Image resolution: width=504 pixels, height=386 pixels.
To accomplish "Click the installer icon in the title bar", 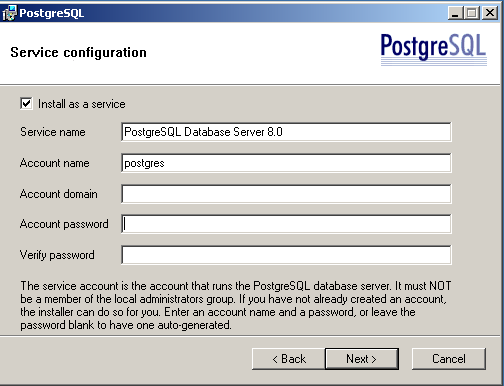I will click(9, 13).
